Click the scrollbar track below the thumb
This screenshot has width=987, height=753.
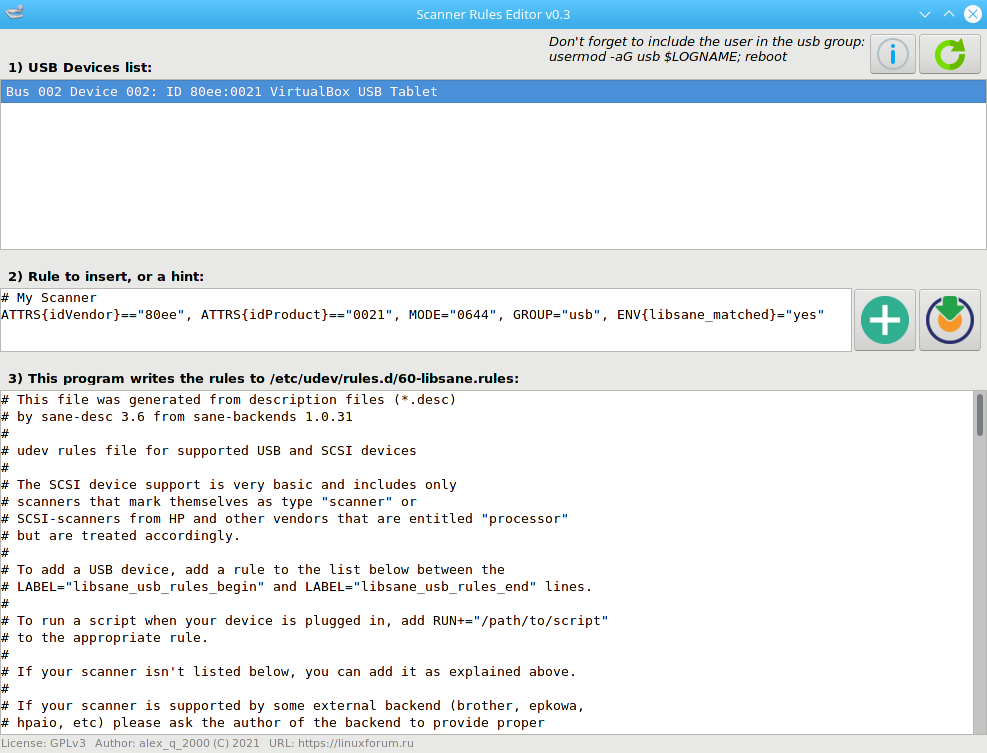pyautogui.click(x=980, y=600)
